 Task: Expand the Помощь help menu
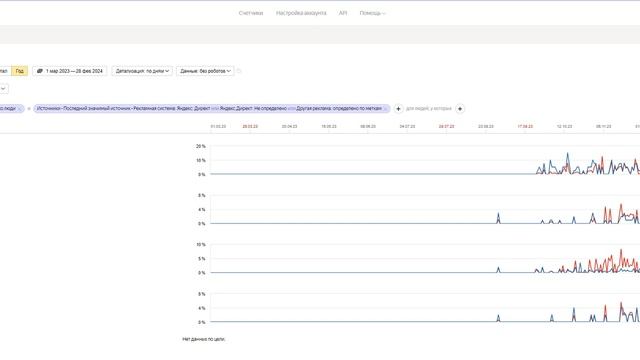coord(372,13)
